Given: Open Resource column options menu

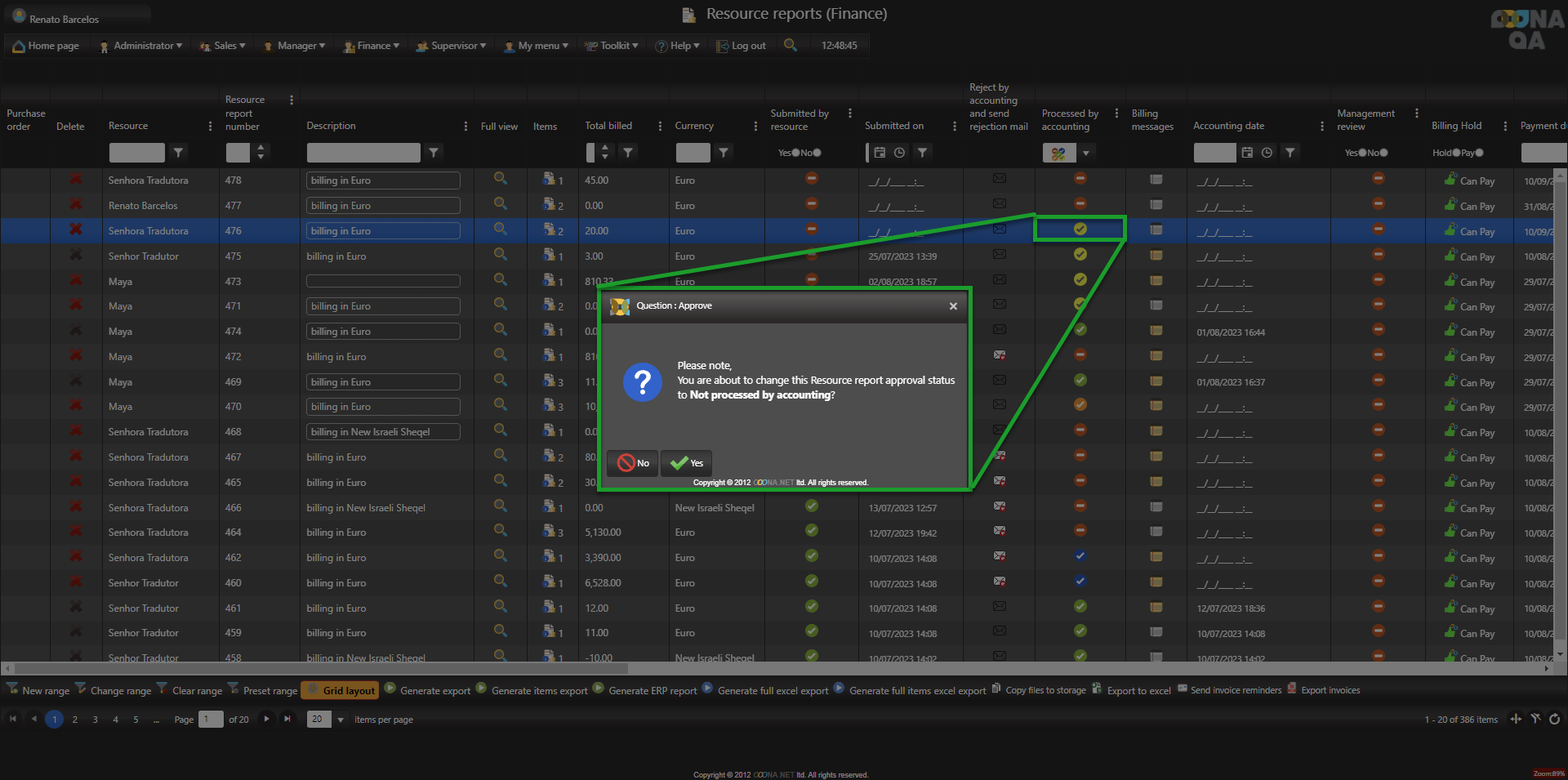Looking at the screenshot, I should (210, 126).
